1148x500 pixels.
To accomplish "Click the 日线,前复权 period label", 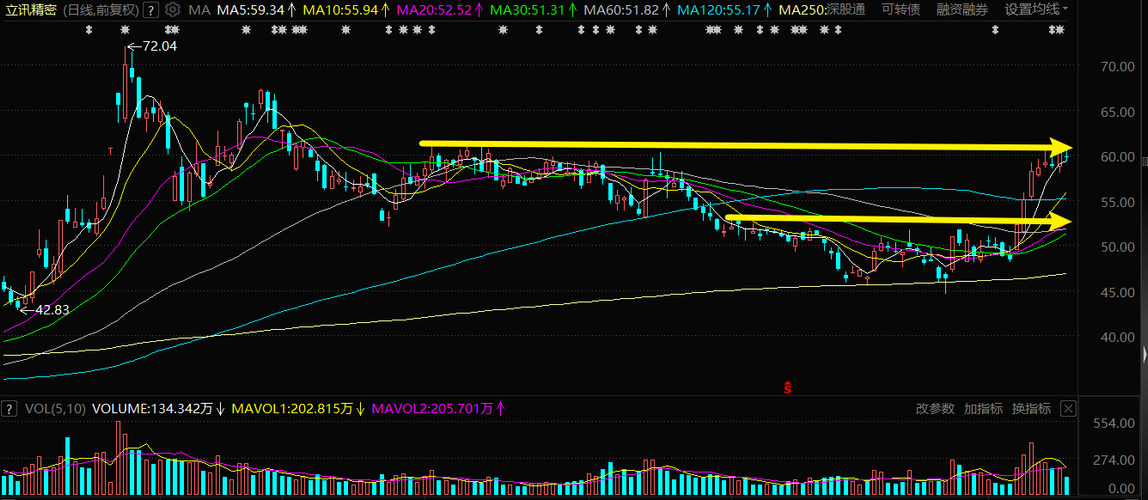I will (x=99, y=10).
